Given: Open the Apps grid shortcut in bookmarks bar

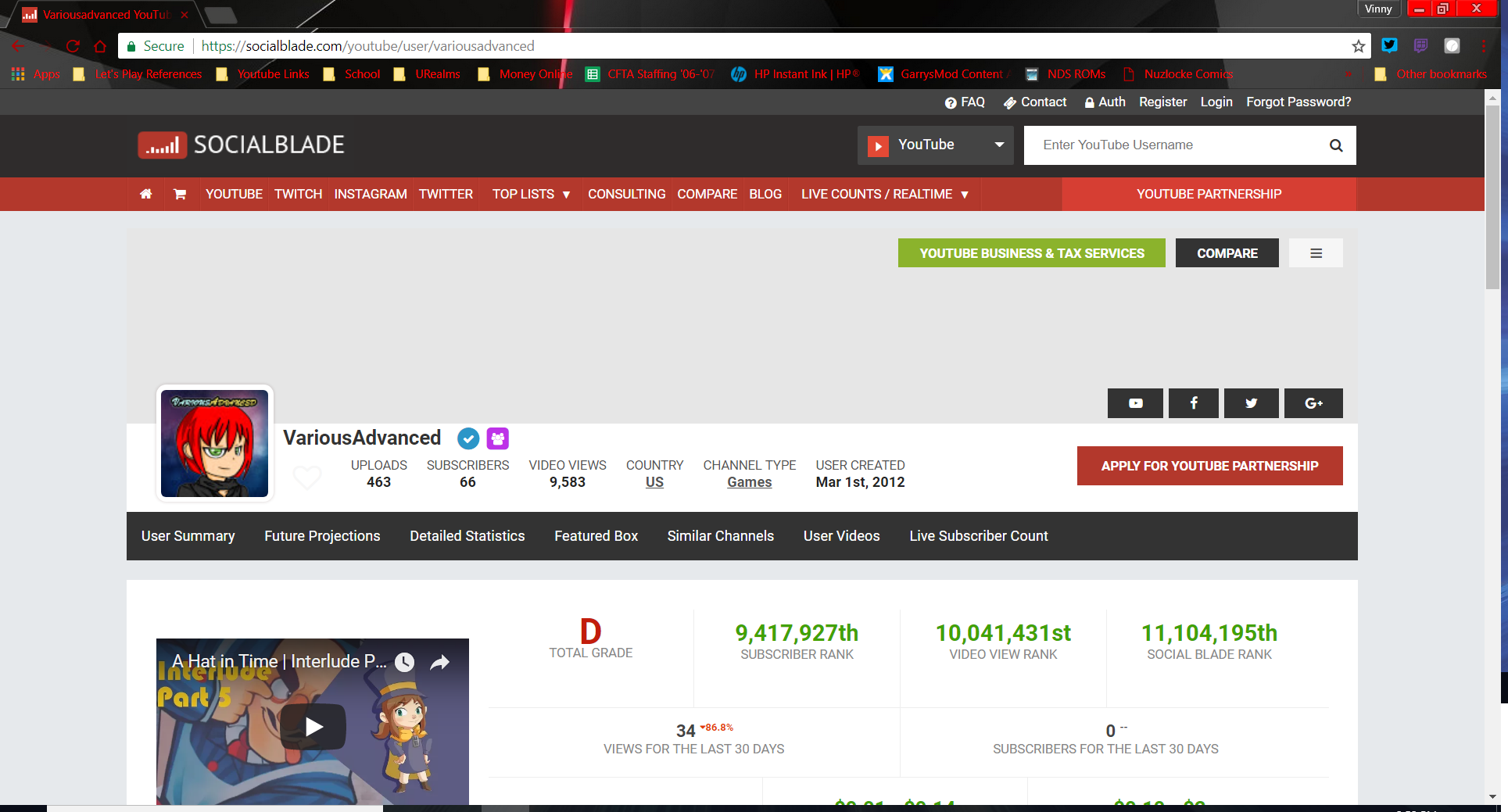Looking at the screenshot, I should [x=36, y=74].
